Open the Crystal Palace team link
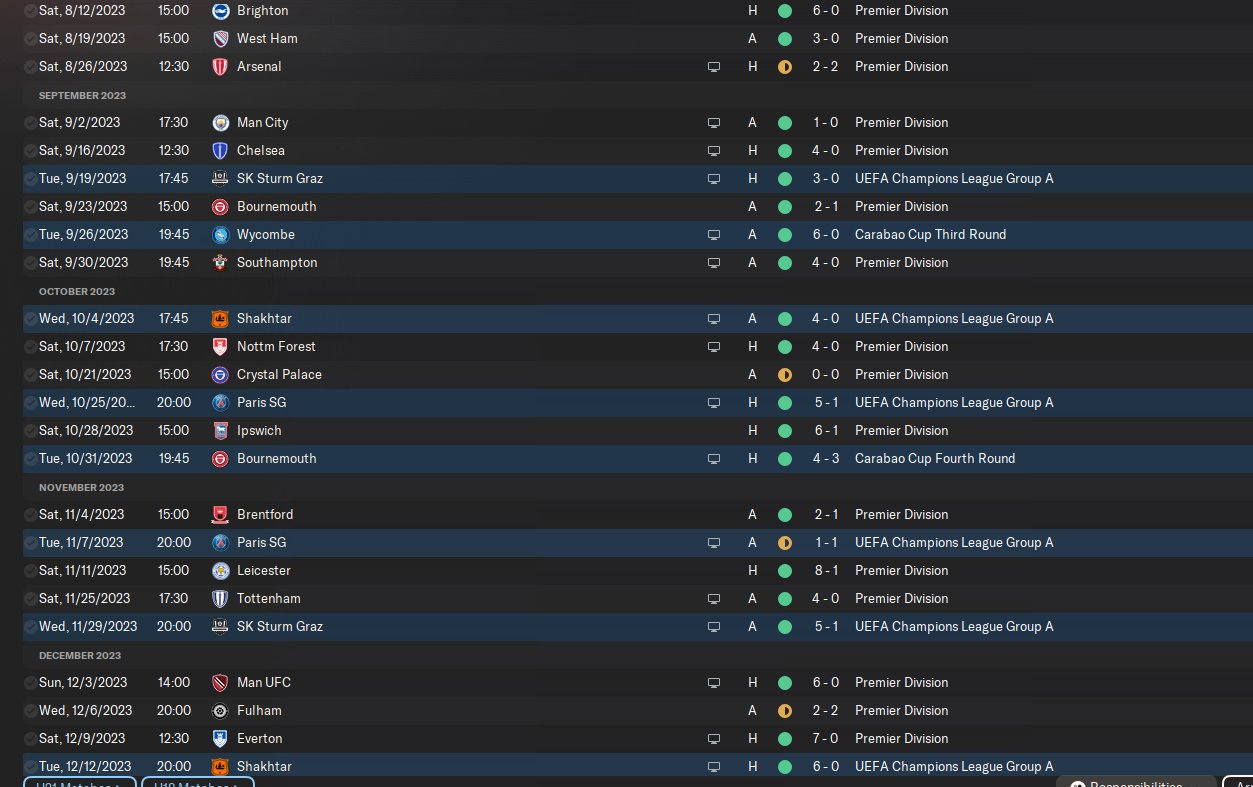This screenshot has height=787, width=1253. [279, 375]
